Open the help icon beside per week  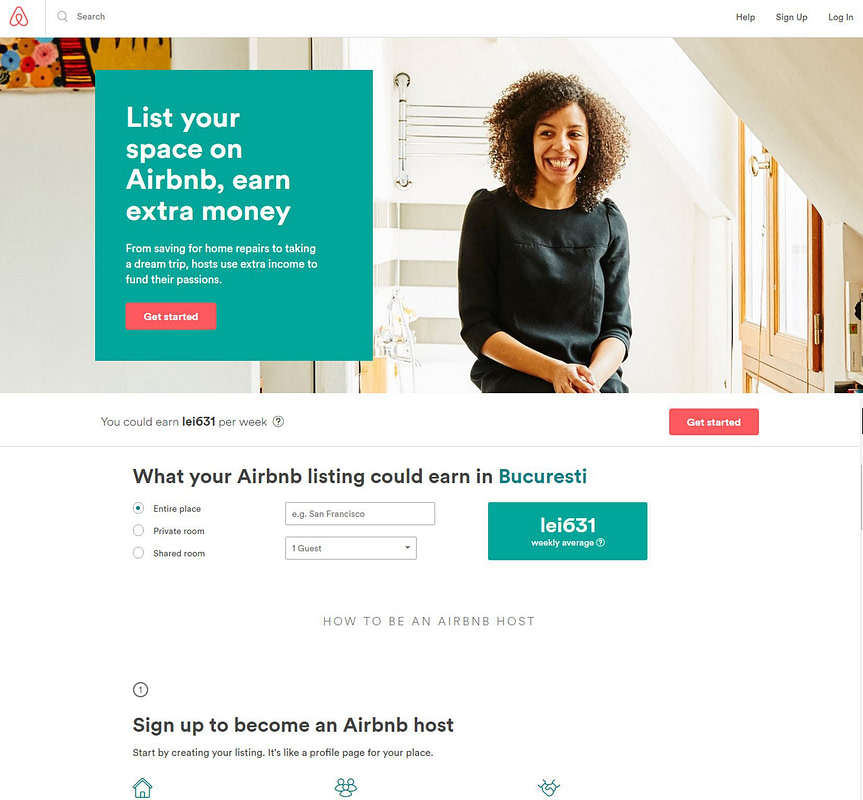pos(278,421)
